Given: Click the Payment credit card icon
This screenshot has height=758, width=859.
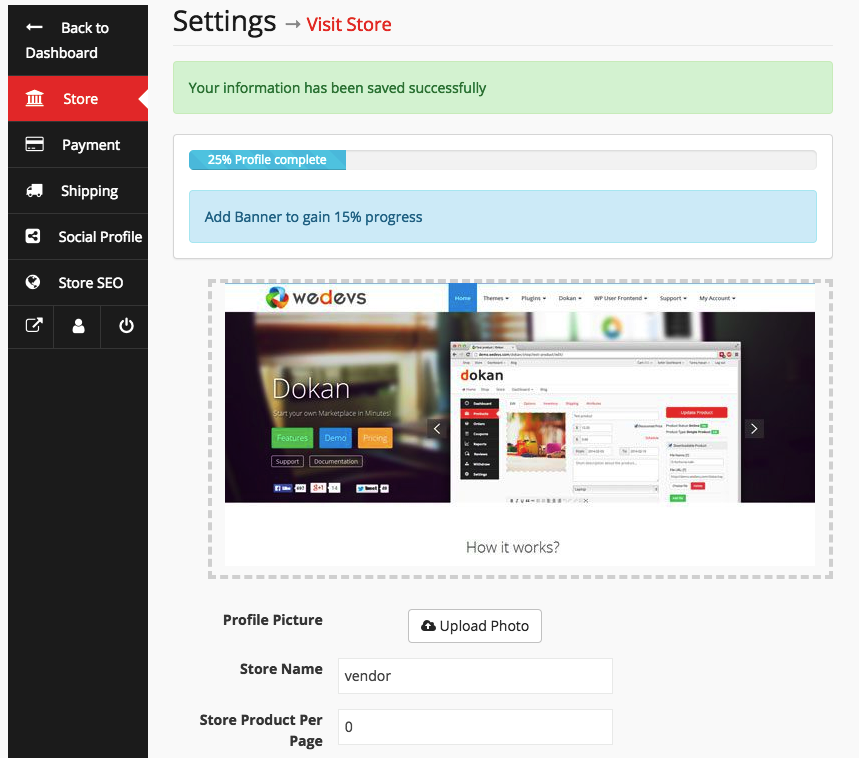Looking at the screenshot, I should click(35, 144).
